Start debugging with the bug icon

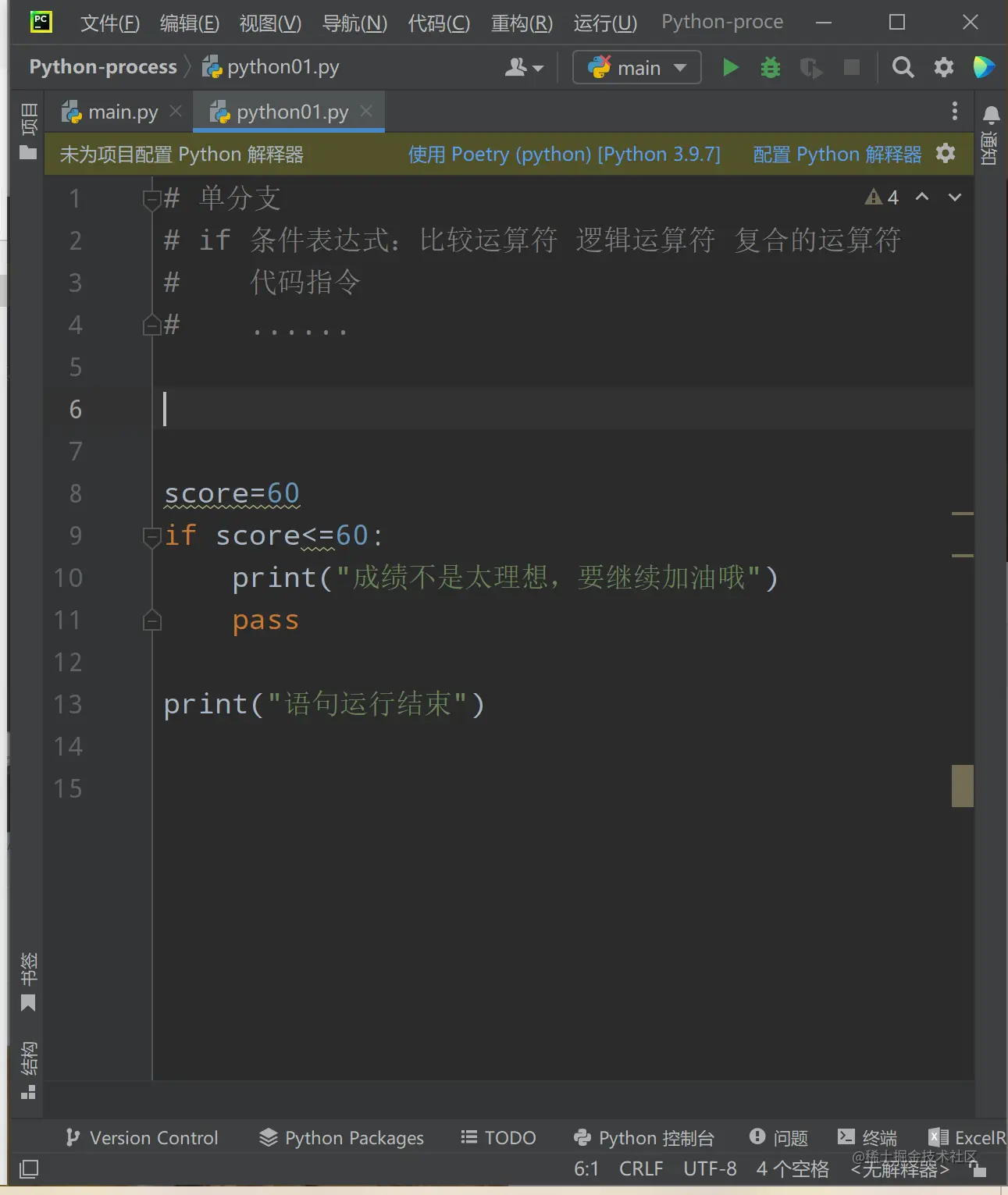coord(771,68)
